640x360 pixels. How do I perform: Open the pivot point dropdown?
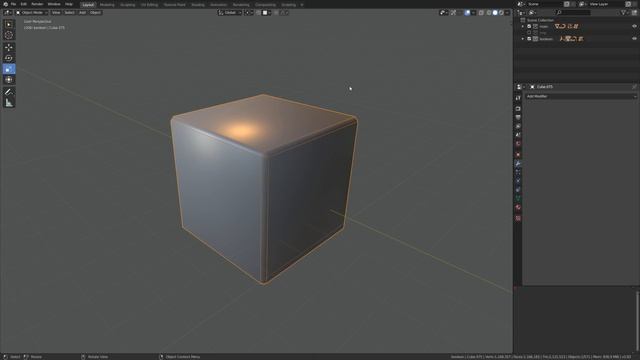249,13
